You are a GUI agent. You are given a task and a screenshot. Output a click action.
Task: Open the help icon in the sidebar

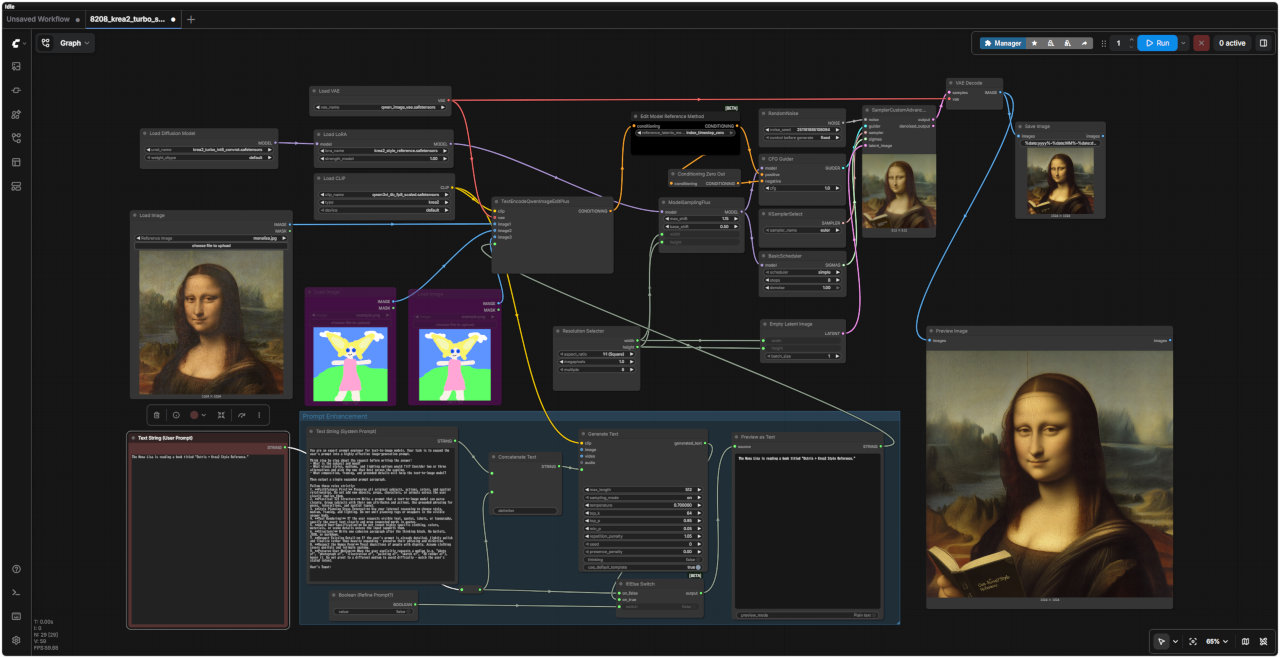(16, 569)
